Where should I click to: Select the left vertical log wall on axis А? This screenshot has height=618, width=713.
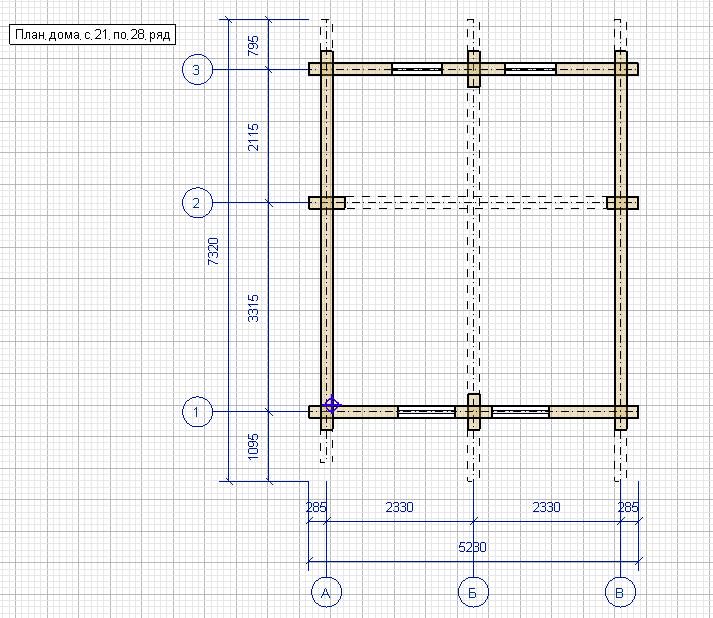click(327, 240)
